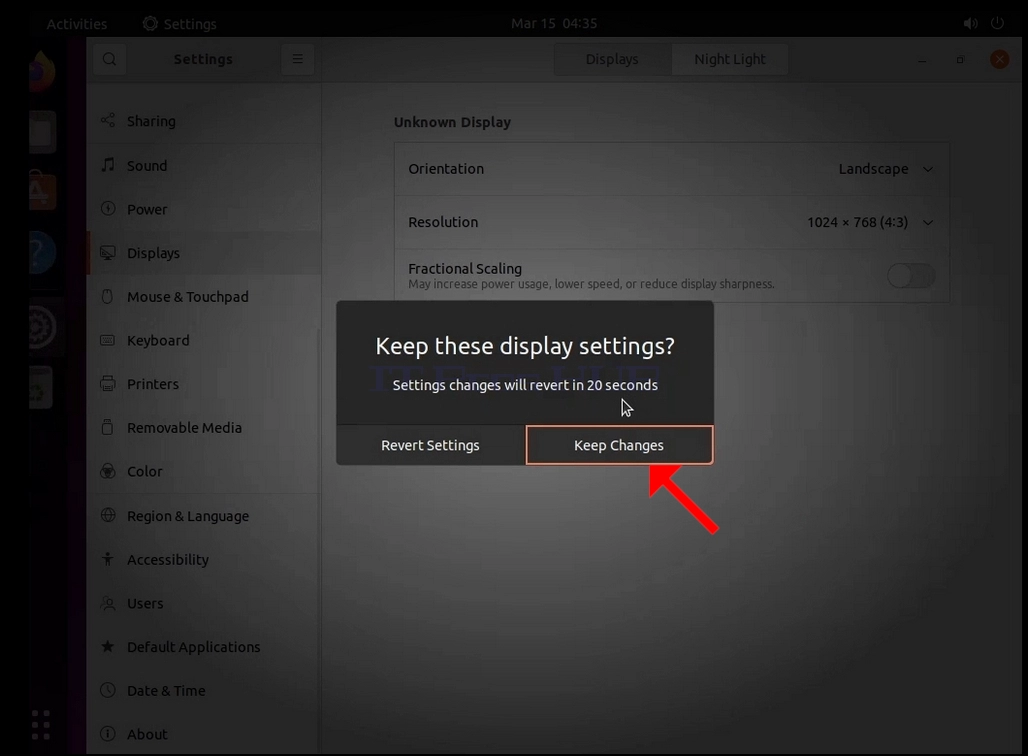Screen dimensions: 1028x756
Task: Select the About info icon
Action: coord(108,734)
